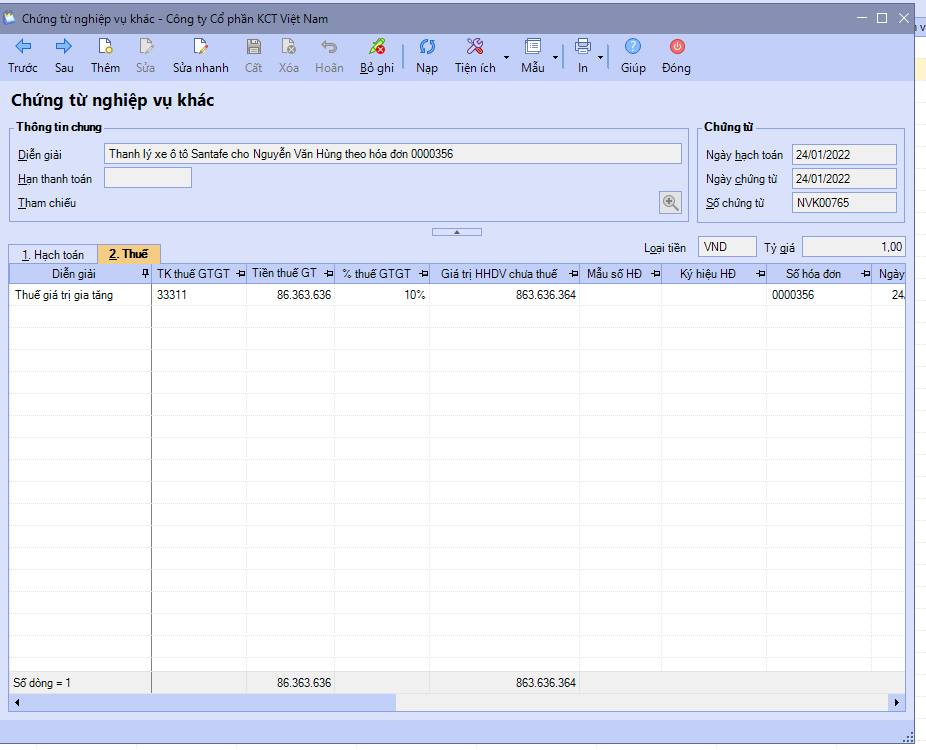
Task: Select cell 'Thuế giá trị gia tăng'
Action: [x=80, y=295]
